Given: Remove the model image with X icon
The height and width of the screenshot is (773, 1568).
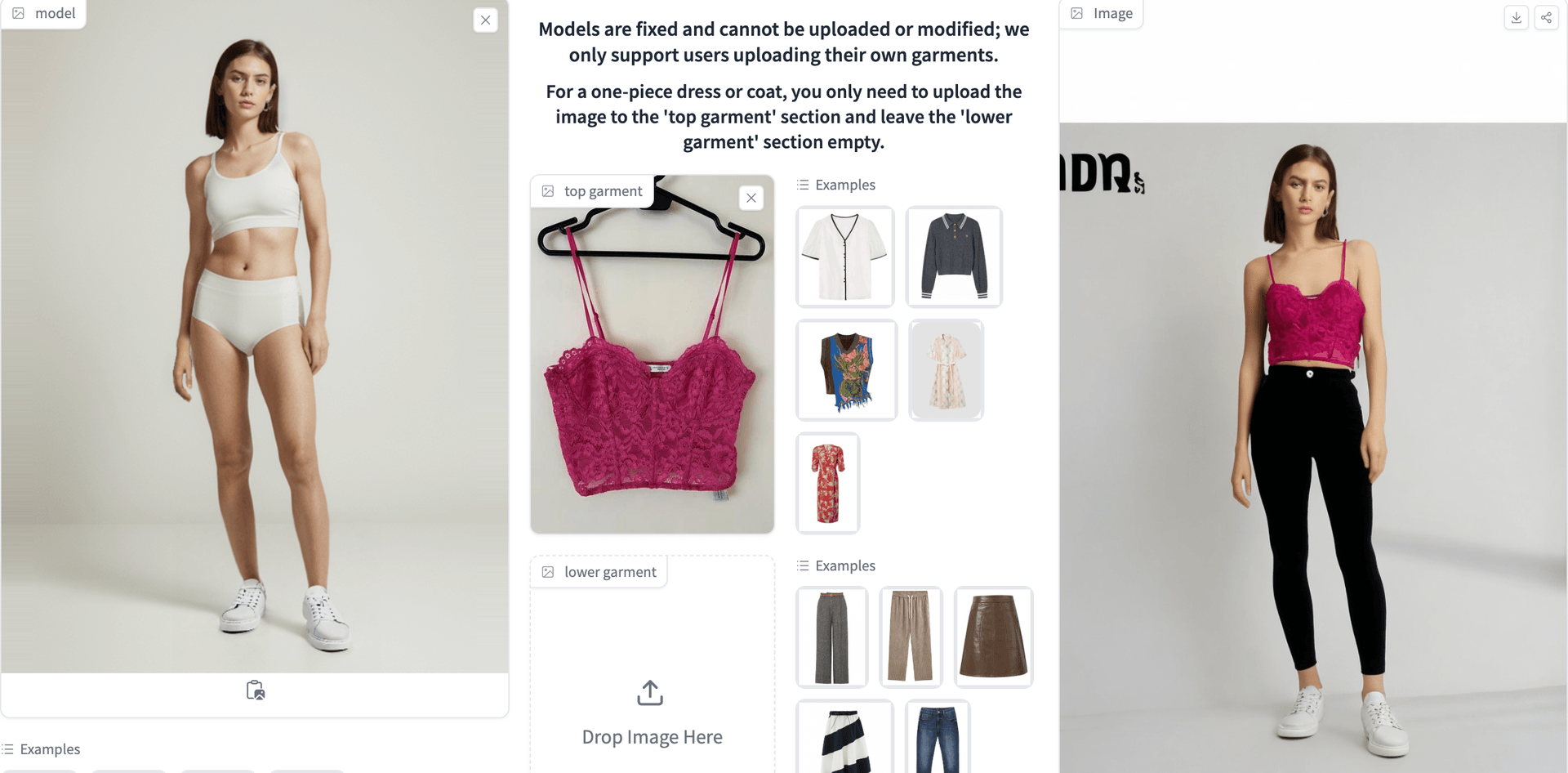Looking at the screenshot, I should coord(485,20).
